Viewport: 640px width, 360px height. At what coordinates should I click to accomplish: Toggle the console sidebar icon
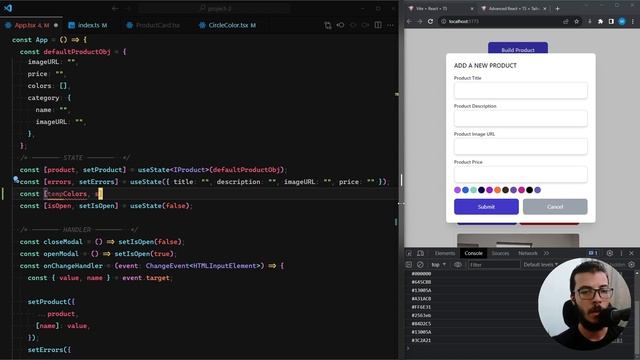409,265
